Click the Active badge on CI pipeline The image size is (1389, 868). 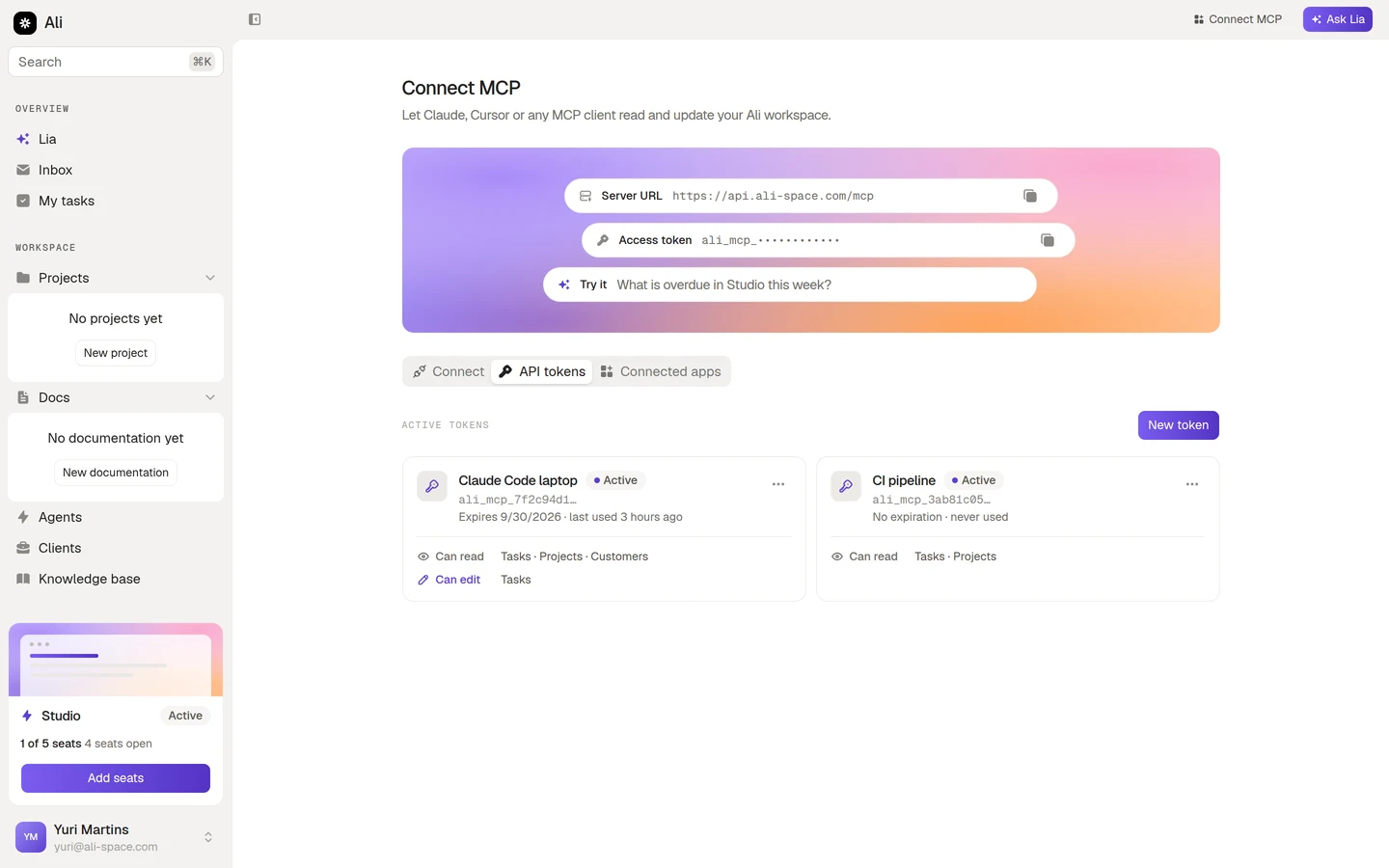(973, 480)
